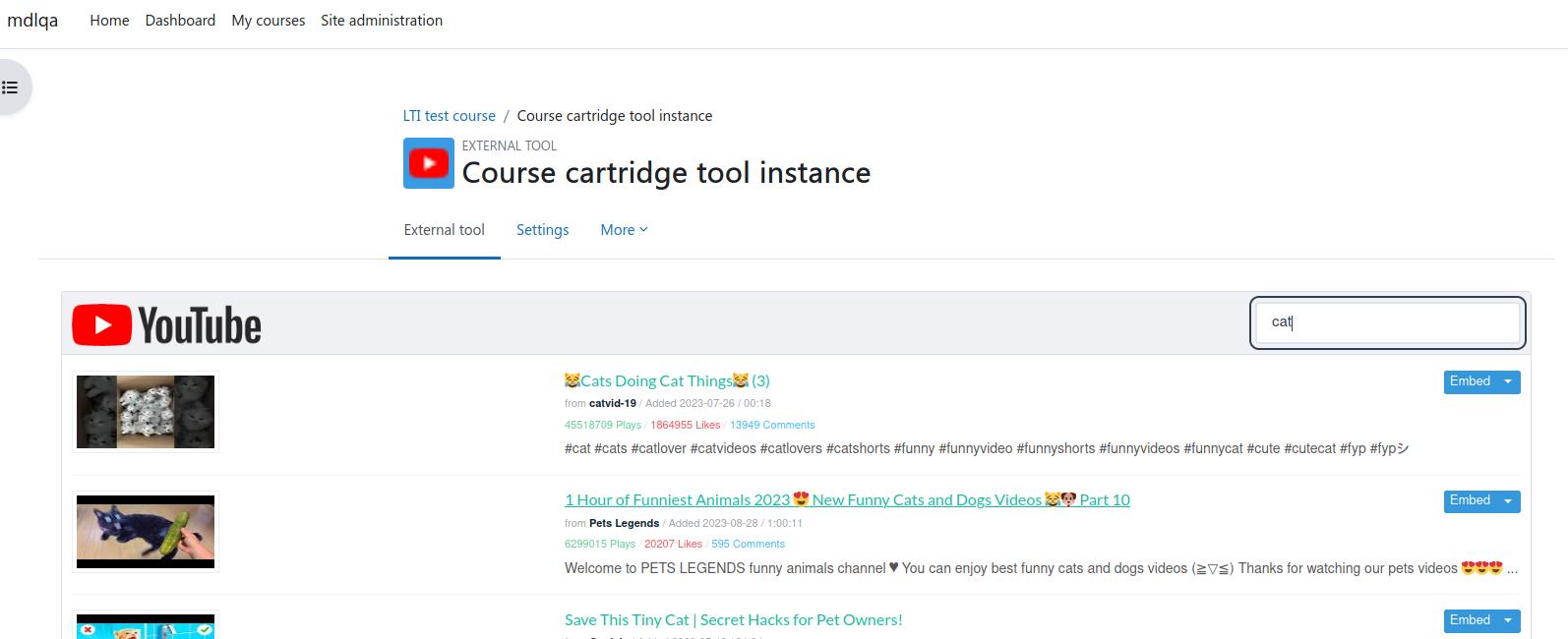Click the mdlqa site brand
The height and width of the screenshot is (639, 1568).
click(x=32, y=20)
